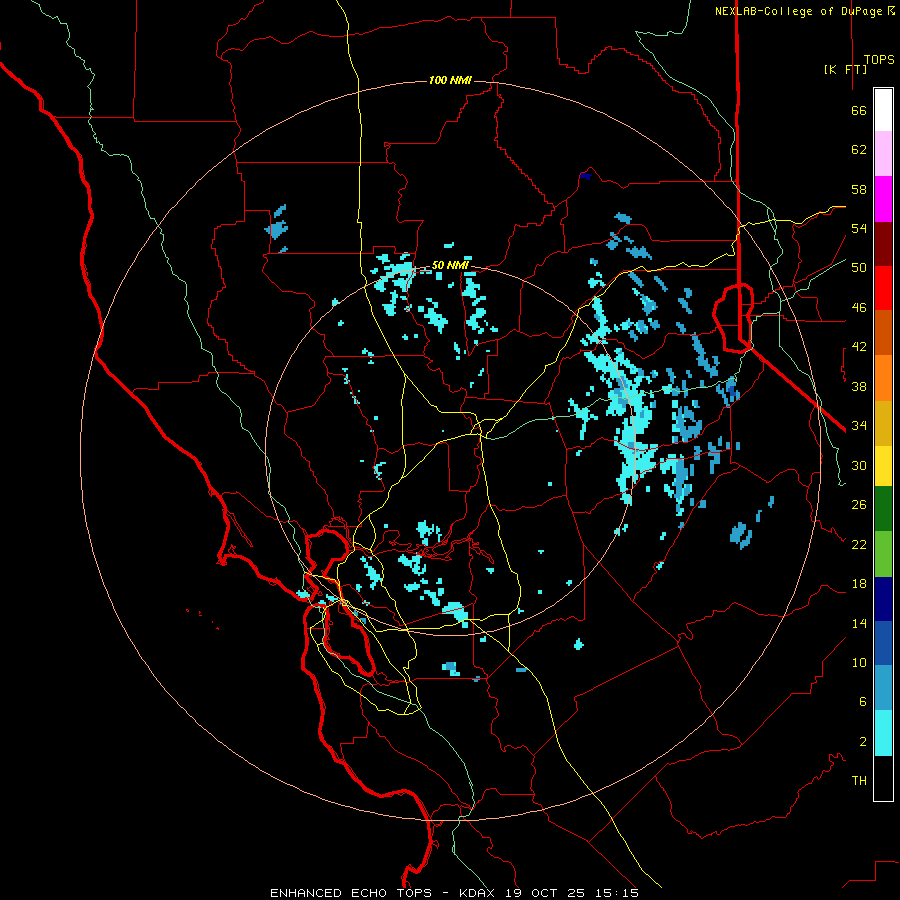Viewport: 900px width, 900px height.
Task: Click the [K FT] units label
Action: [845, 69]
